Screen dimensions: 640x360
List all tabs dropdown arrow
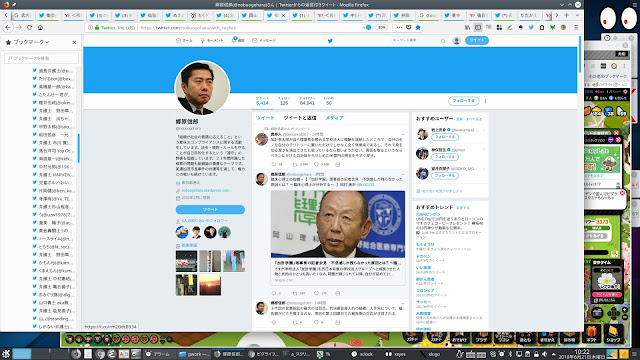pyautogui.click(x=577, y=15)
